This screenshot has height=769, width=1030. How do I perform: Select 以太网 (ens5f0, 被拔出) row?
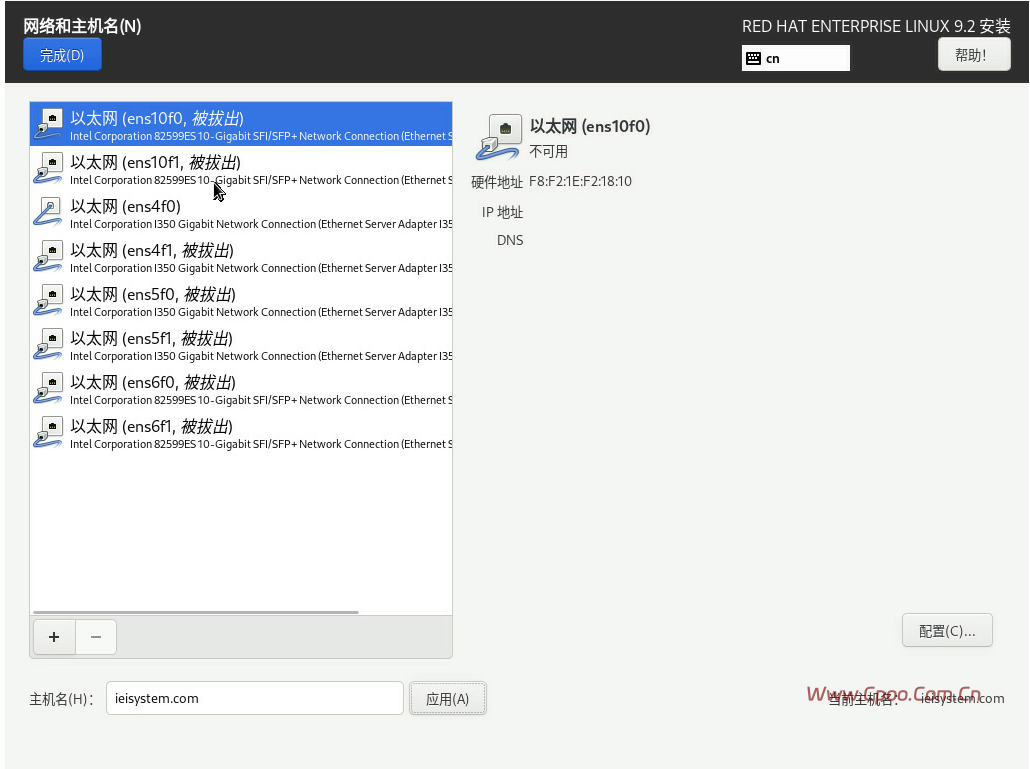(x=241, y=300)
